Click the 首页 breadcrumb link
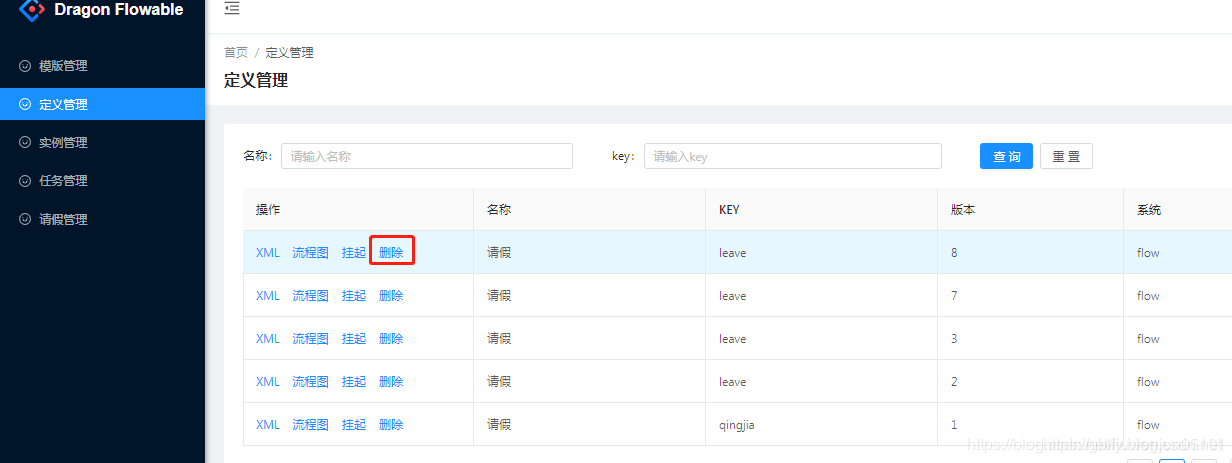Screen dimensions: 1232x463 [x=236, y=52]
